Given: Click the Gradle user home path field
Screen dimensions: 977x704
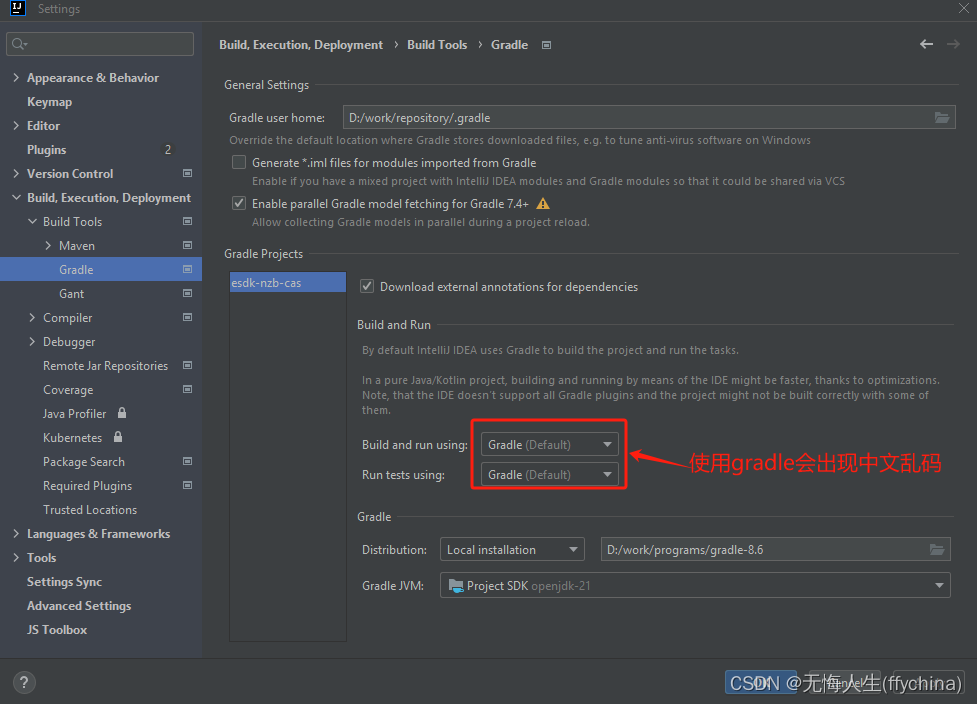Looking at the screenshot, I should pyautogui.click(x=649, y=118).
